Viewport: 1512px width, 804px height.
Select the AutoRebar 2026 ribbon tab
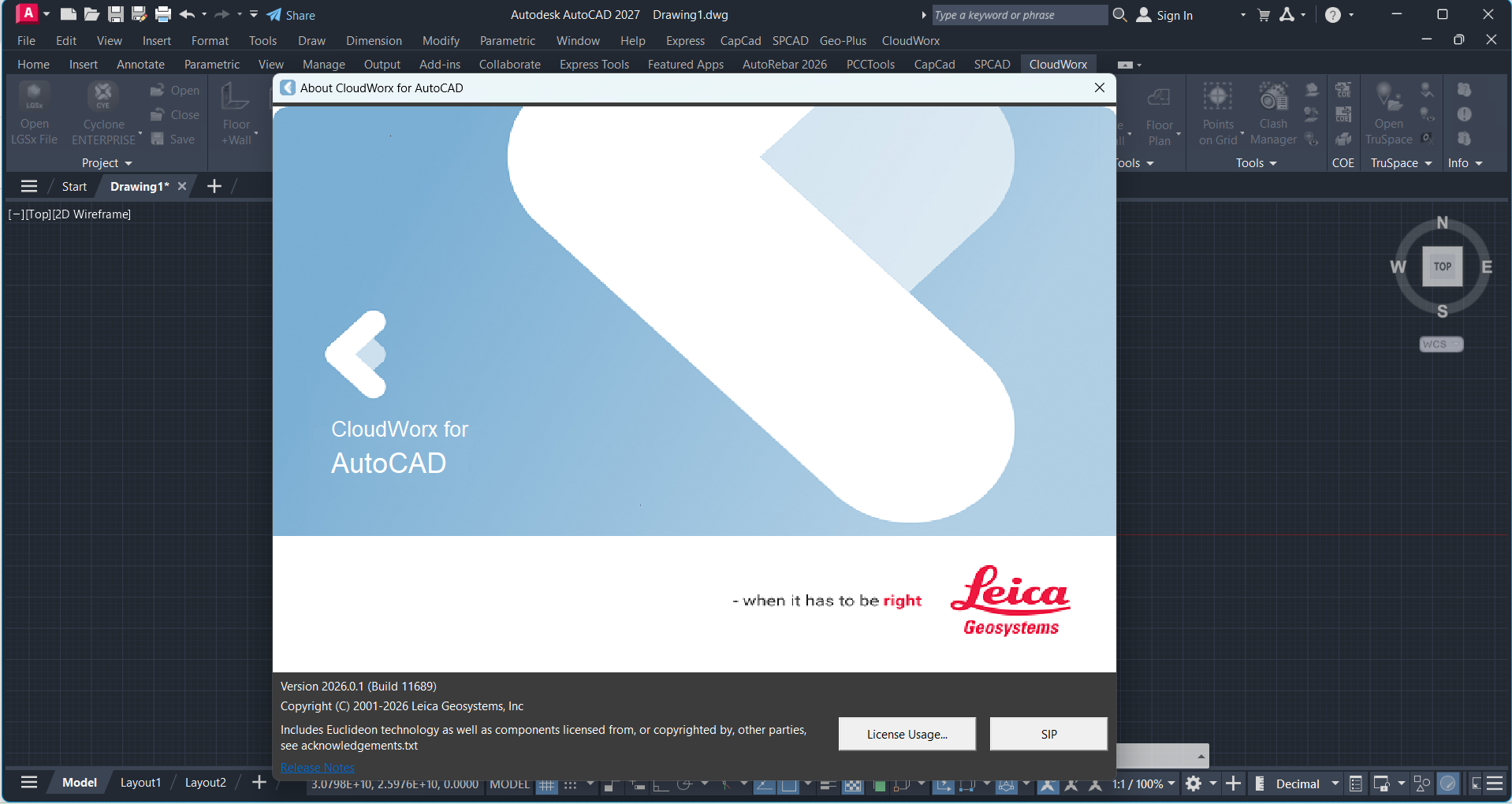pos(784,65)
